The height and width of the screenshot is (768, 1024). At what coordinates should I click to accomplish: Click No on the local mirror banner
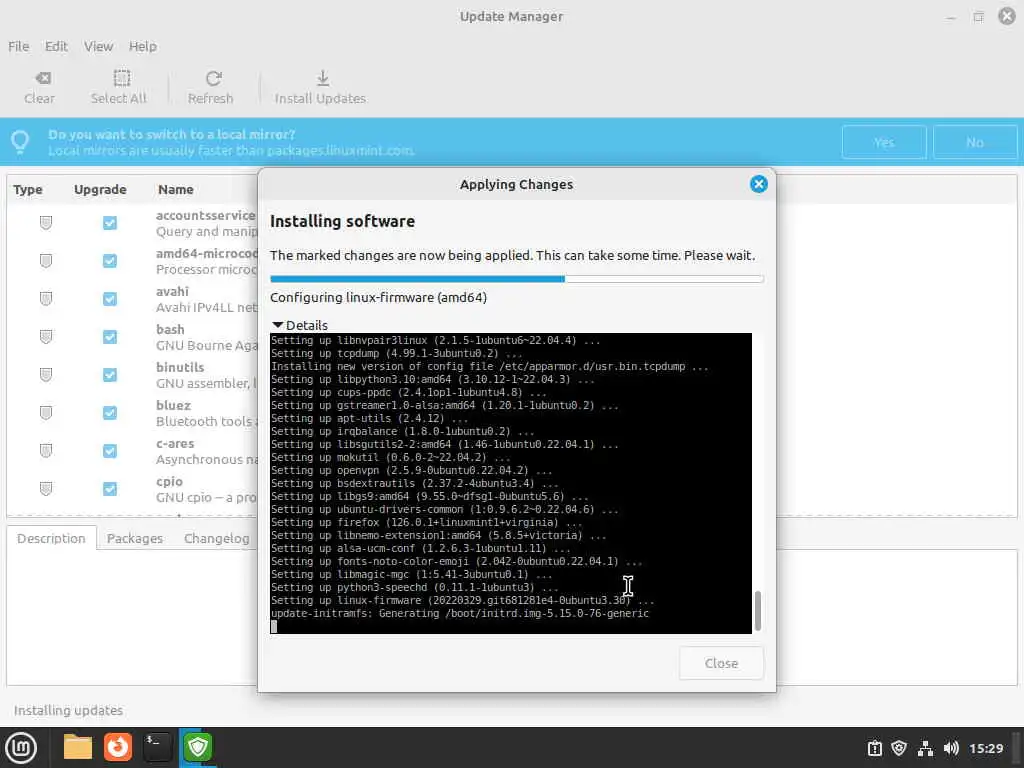click(x=974, y=142)
